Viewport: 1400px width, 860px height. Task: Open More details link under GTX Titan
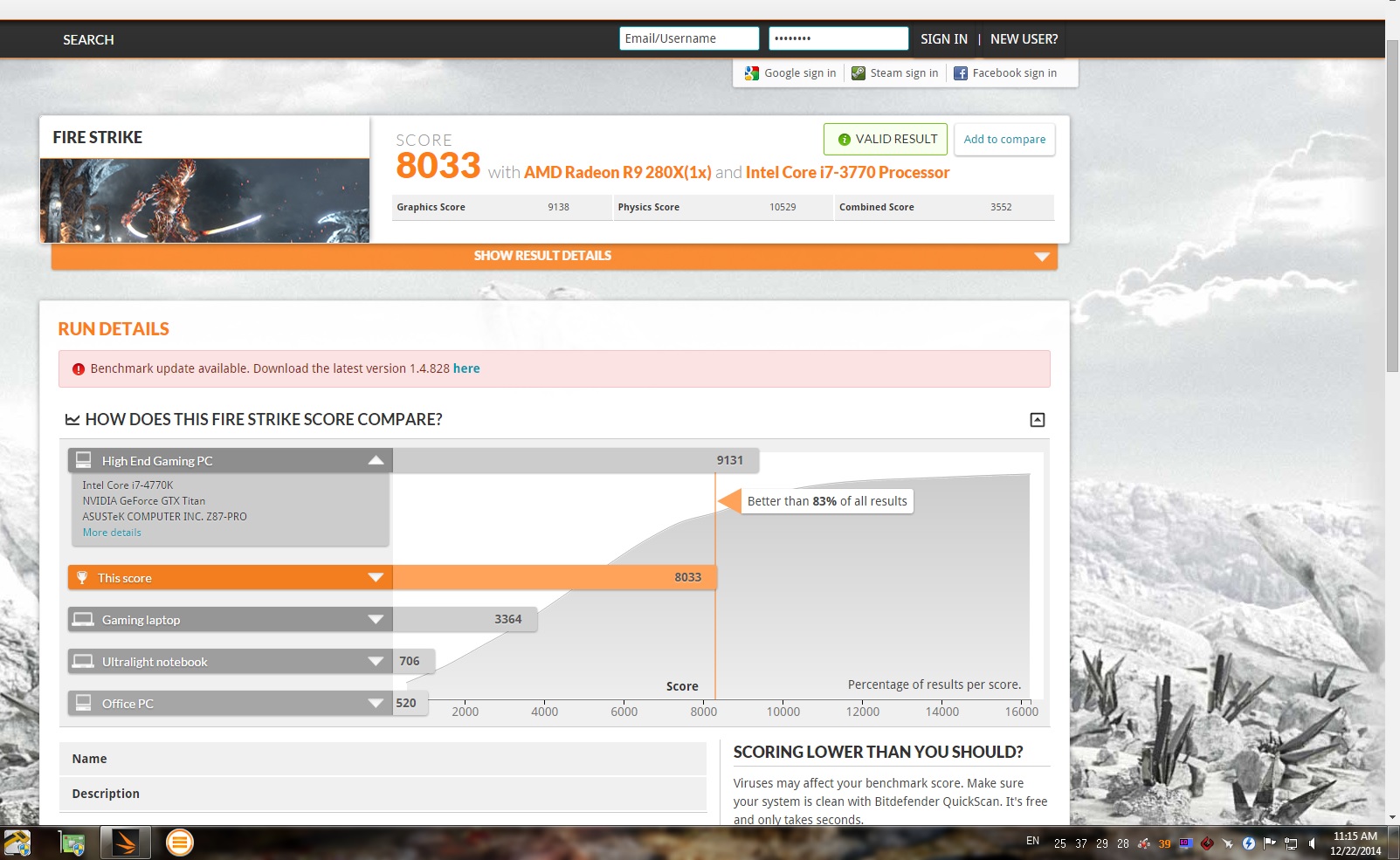pos(112,533)
